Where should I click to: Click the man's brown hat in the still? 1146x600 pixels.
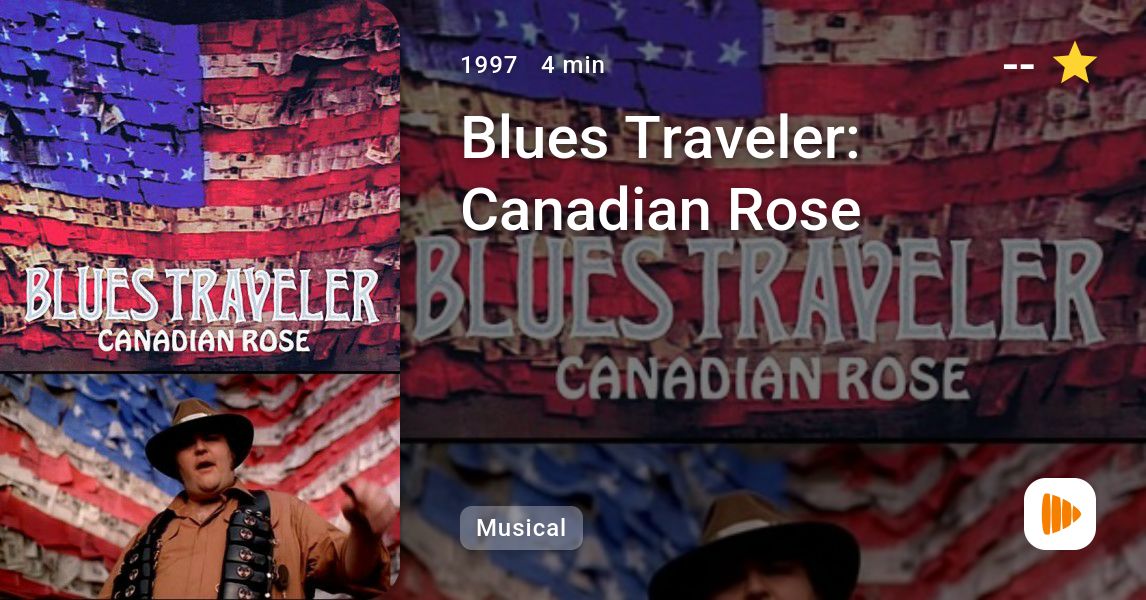[199, 436]
